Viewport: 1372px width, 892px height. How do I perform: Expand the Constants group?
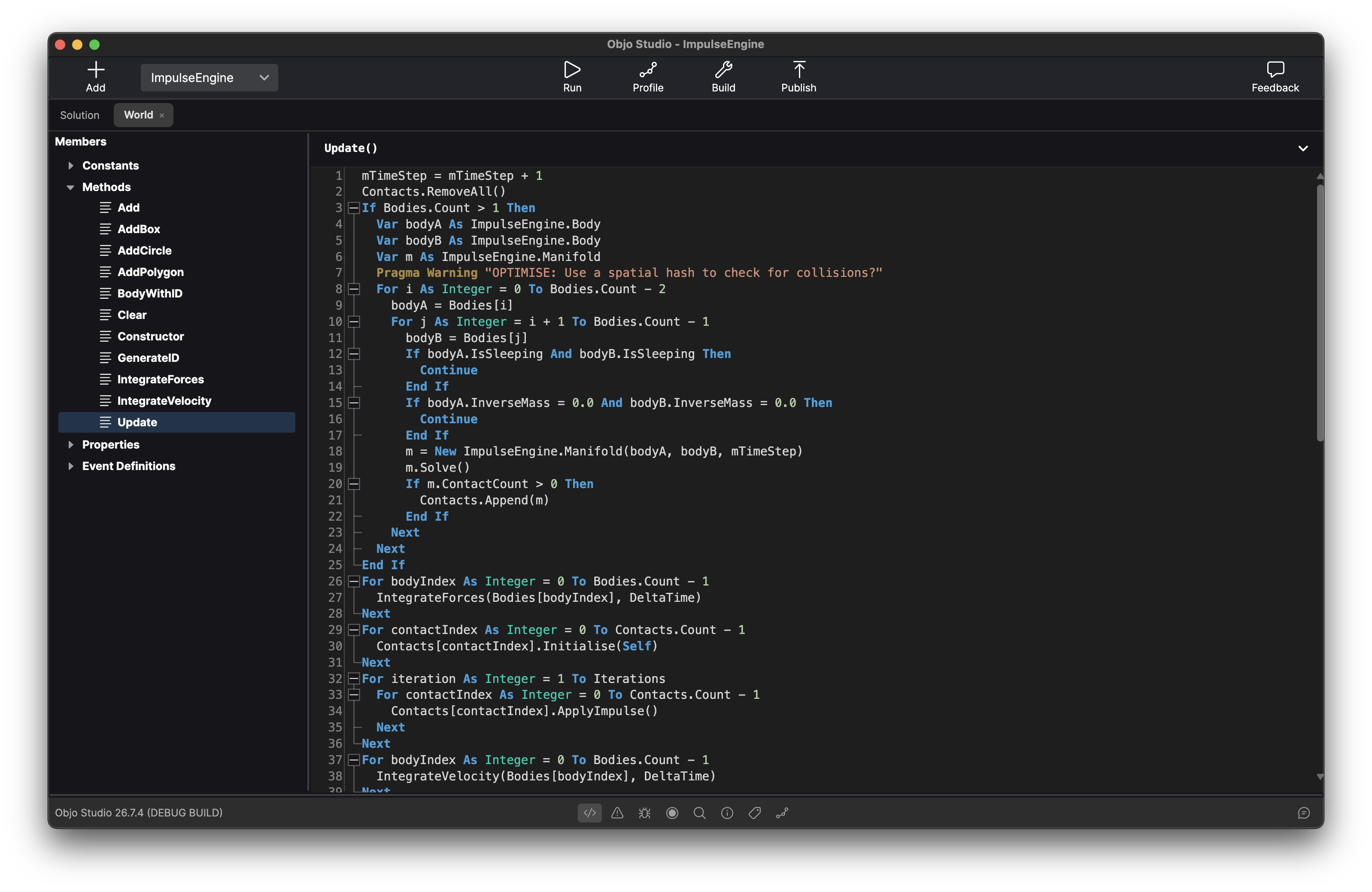(x=70, y=166)
